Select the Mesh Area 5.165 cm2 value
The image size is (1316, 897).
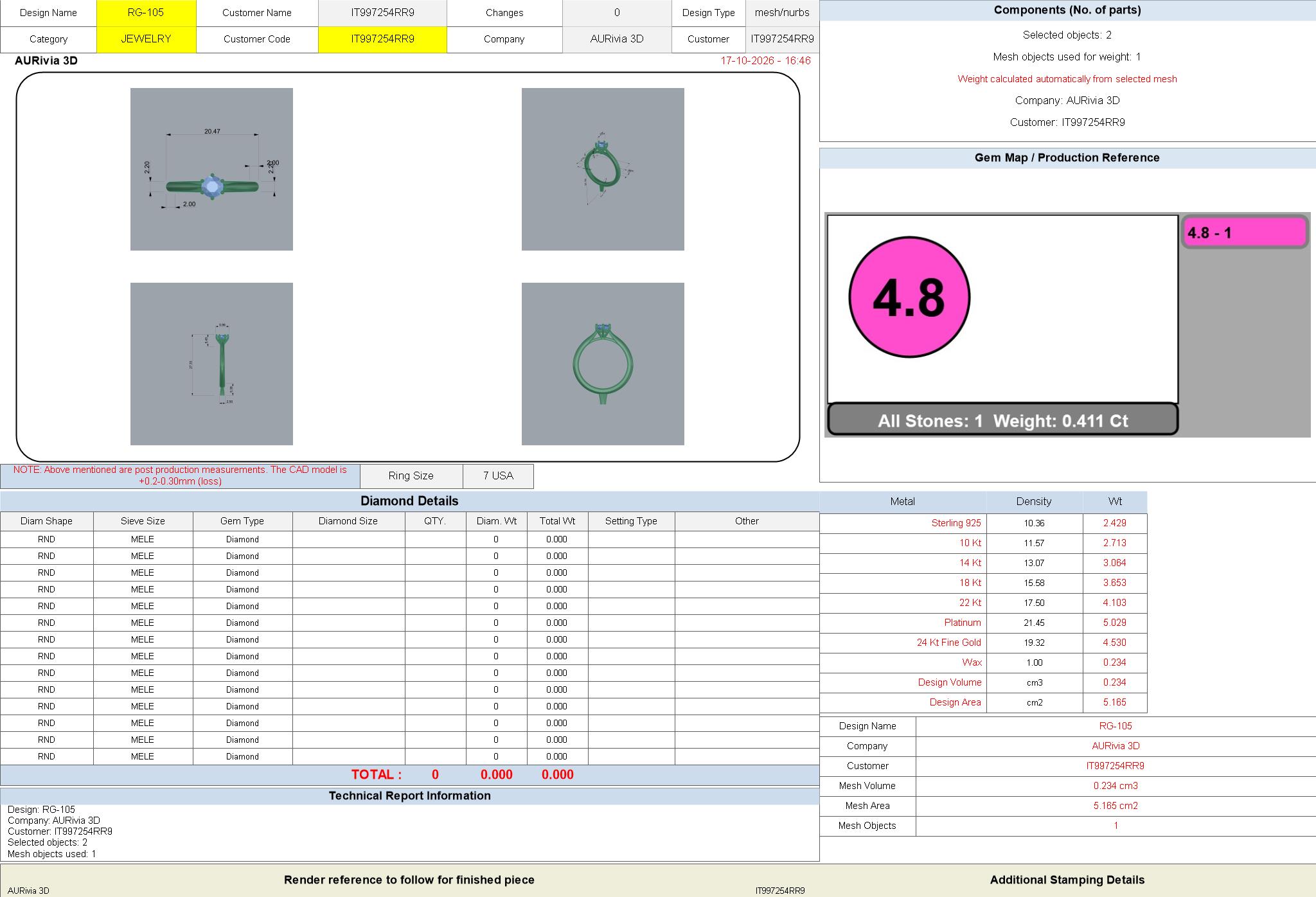1116,806
